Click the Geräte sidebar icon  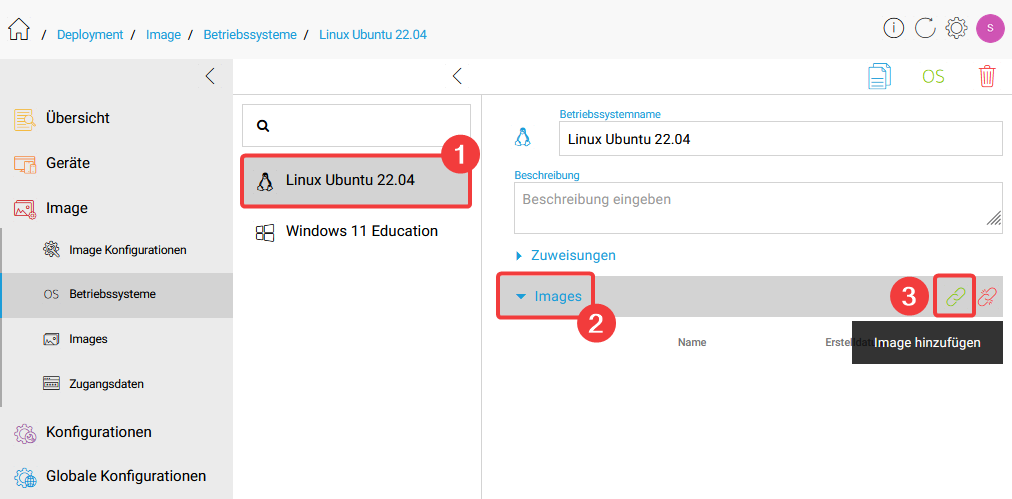coord(25,163)
